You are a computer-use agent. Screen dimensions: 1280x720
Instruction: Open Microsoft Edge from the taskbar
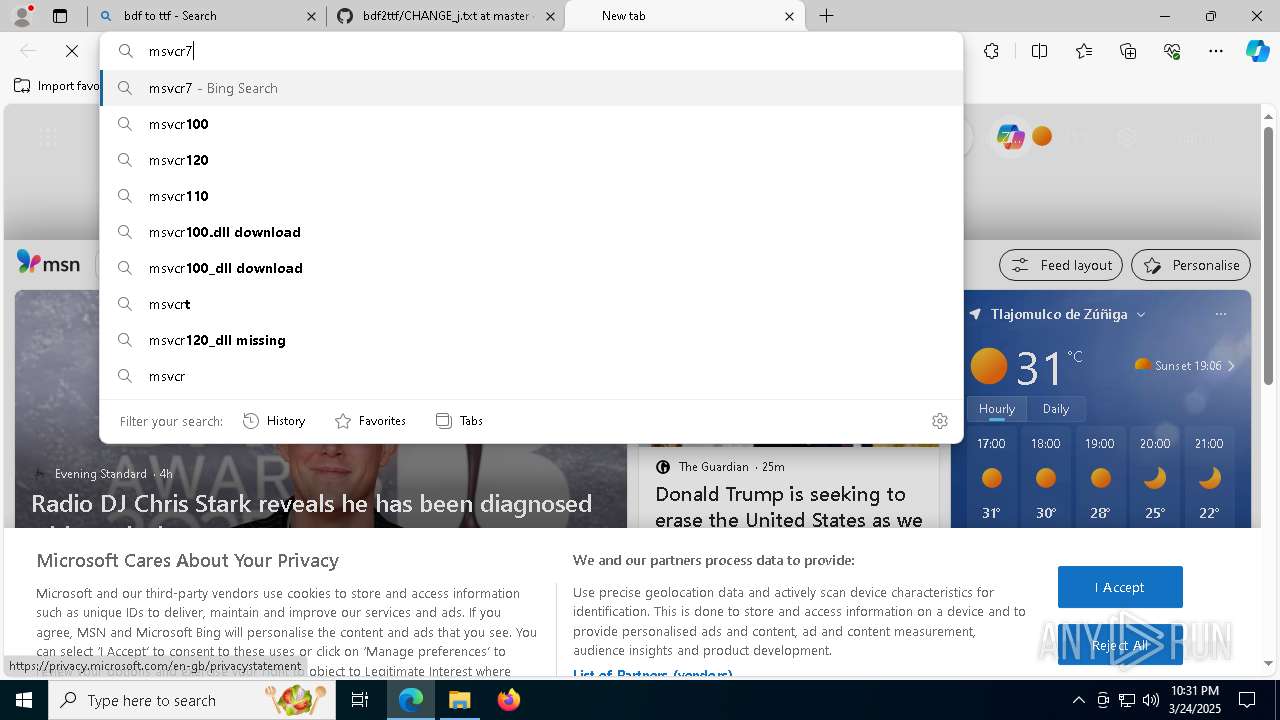(411, 700)
